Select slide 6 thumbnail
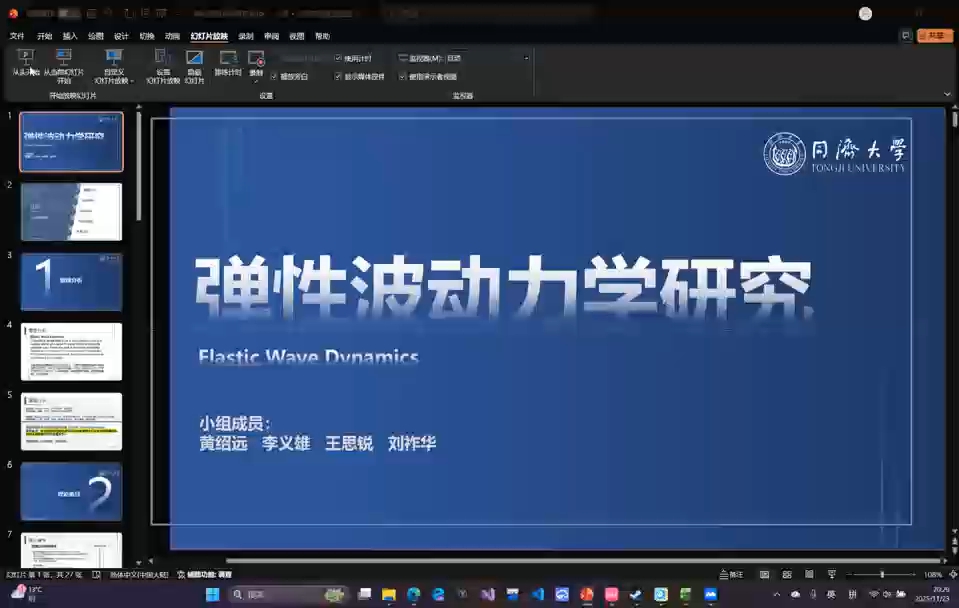 click(x=72, y=492)
